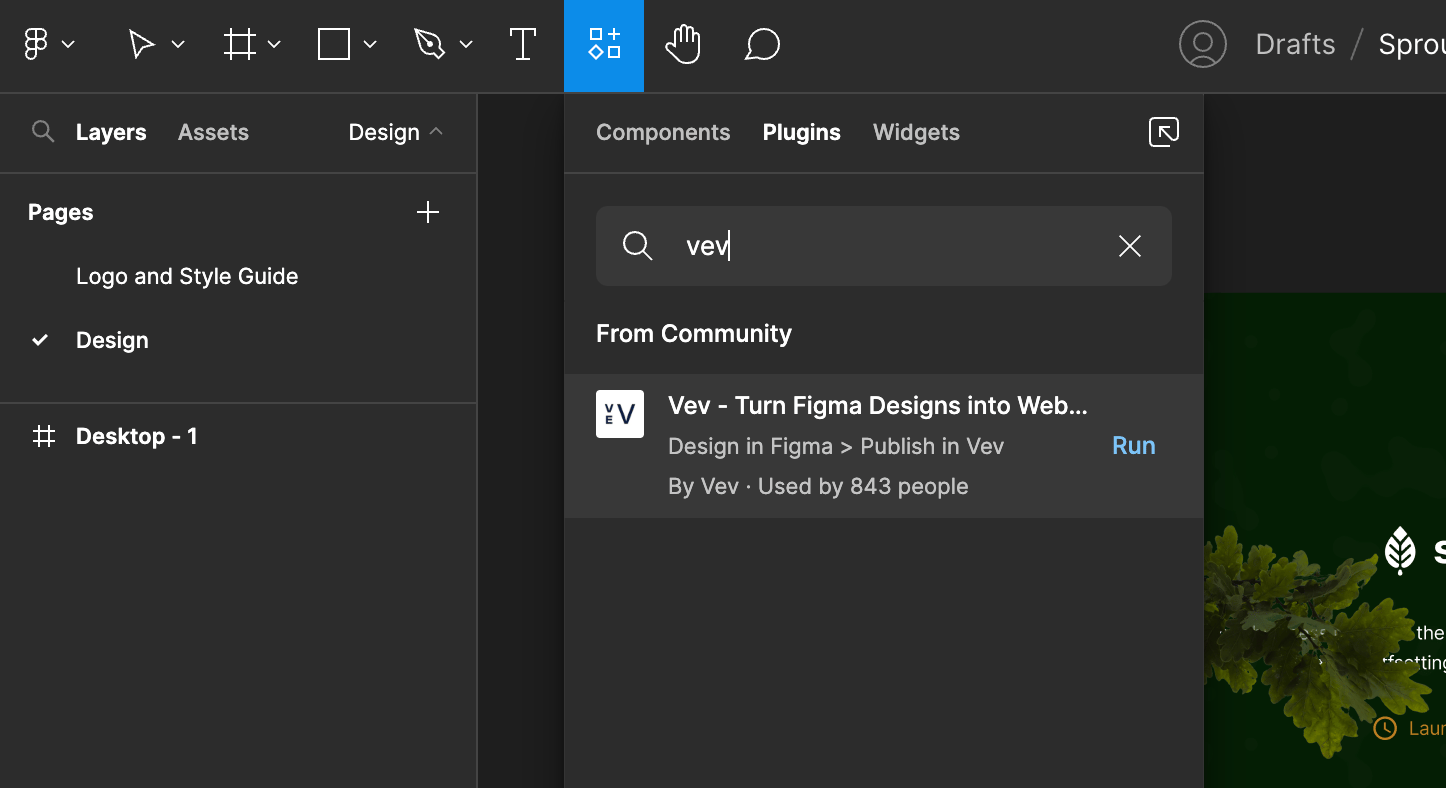
Task: Click the Vev plugin logo
Action: coord(620,414)
